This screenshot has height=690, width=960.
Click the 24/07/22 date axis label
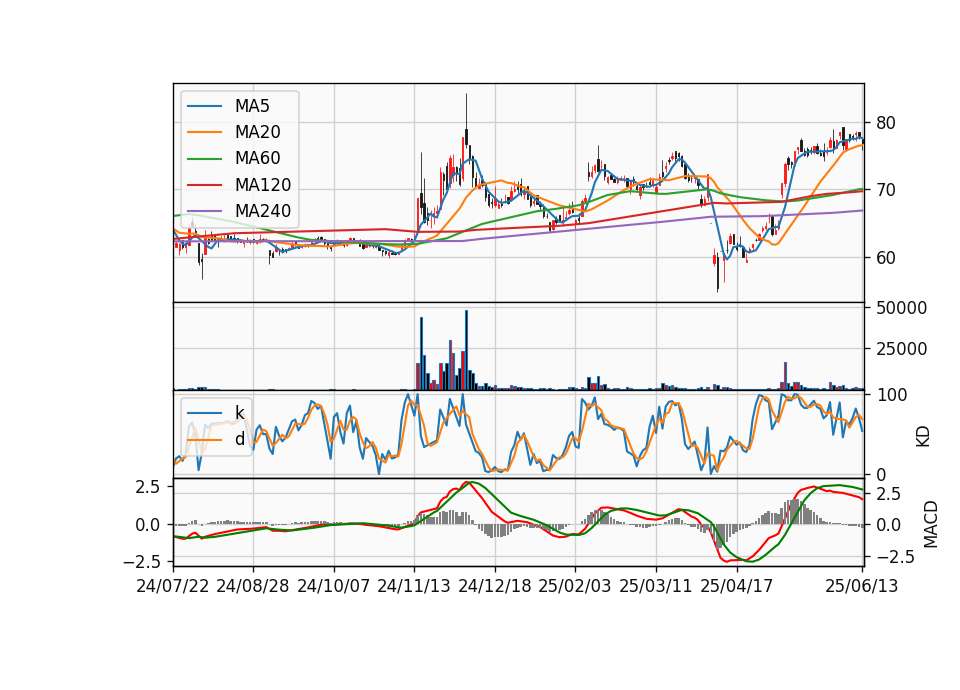173,586
